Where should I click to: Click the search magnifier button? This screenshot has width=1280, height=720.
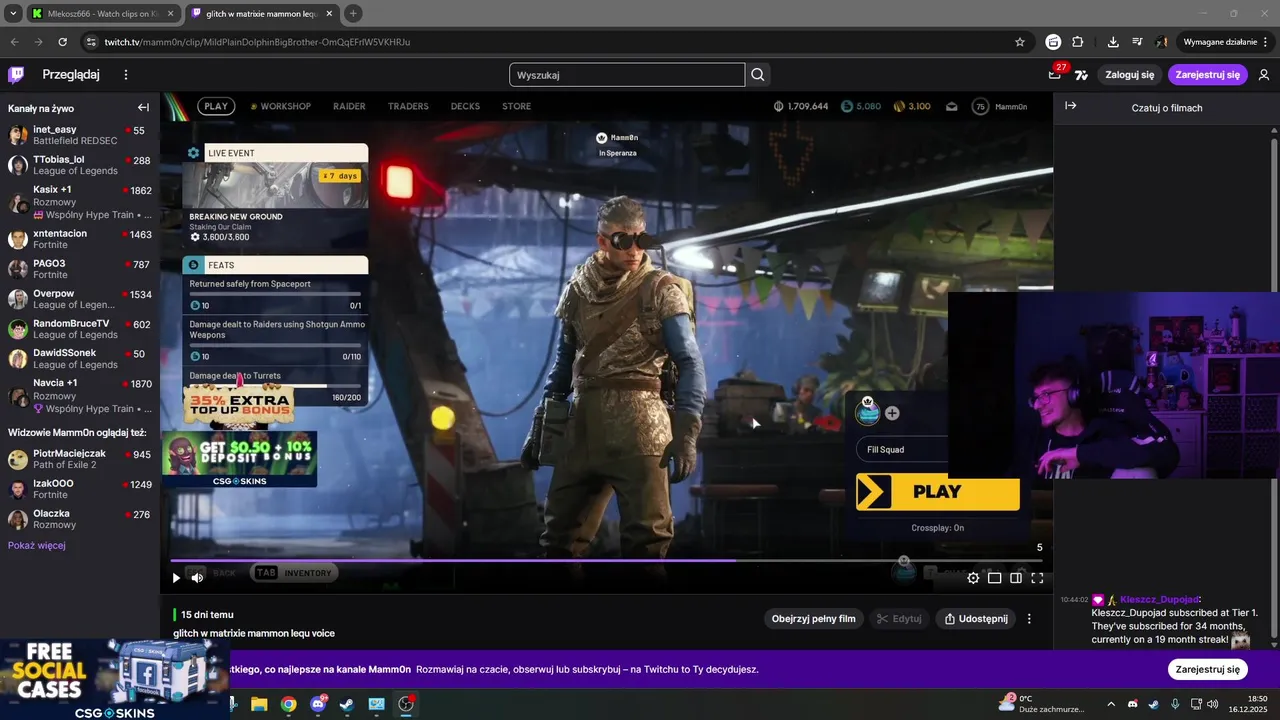[758, 75]
